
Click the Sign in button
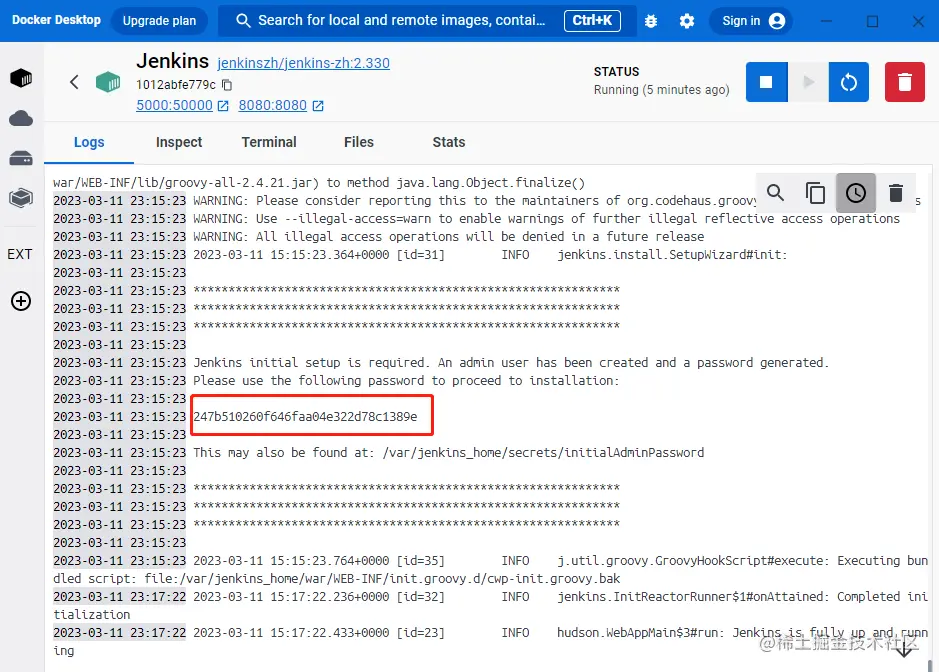752,21
